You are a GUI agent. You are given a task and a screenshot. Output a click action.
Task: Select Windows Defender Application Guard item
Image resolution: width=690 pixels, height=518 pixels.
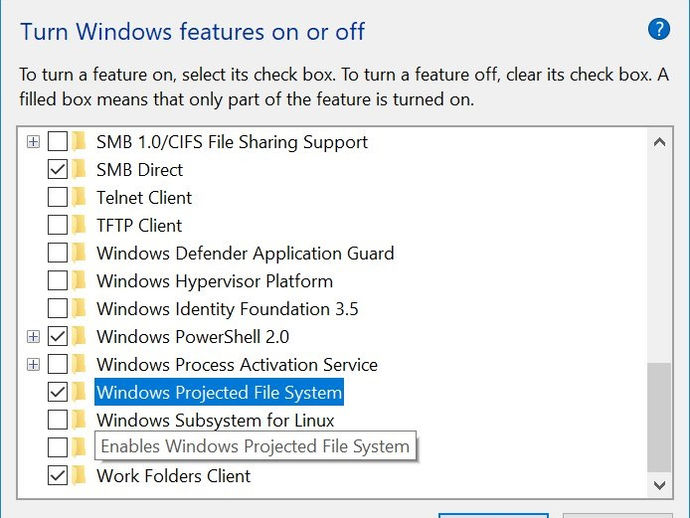tap(245, 253)
